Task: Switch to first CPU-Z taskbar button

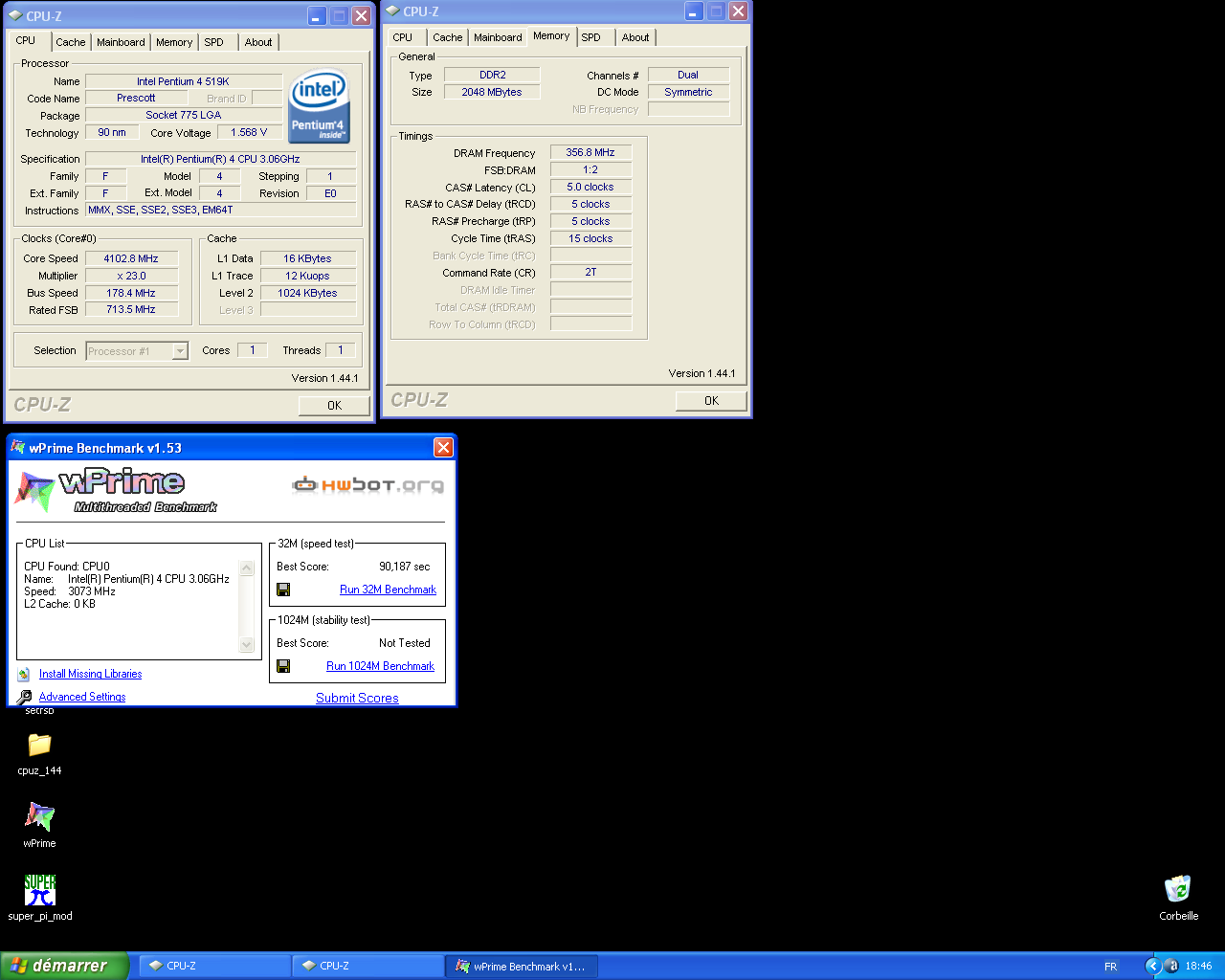Action: (214, 966)
